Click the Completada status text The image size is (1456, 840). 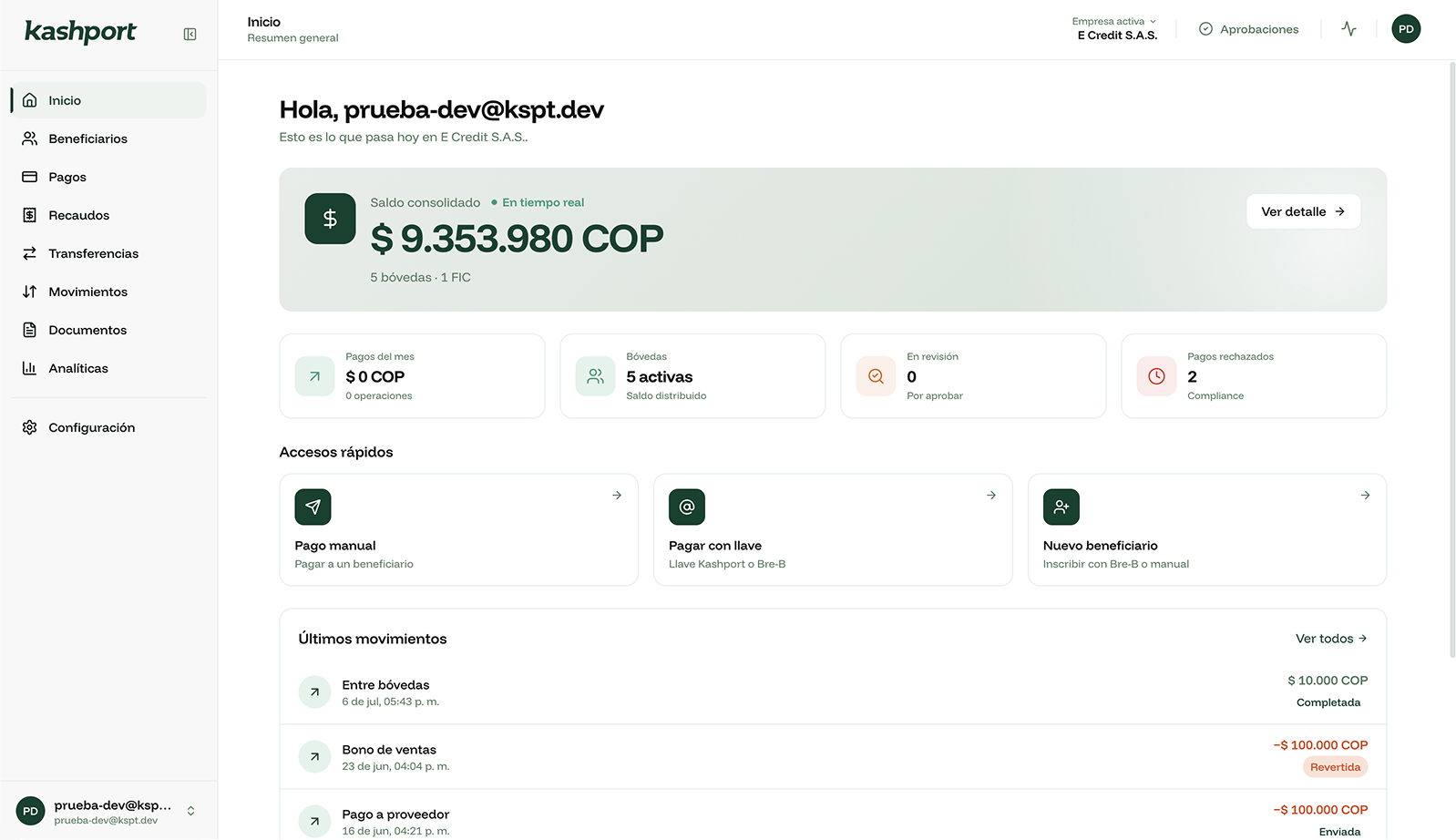(1328, 702)
